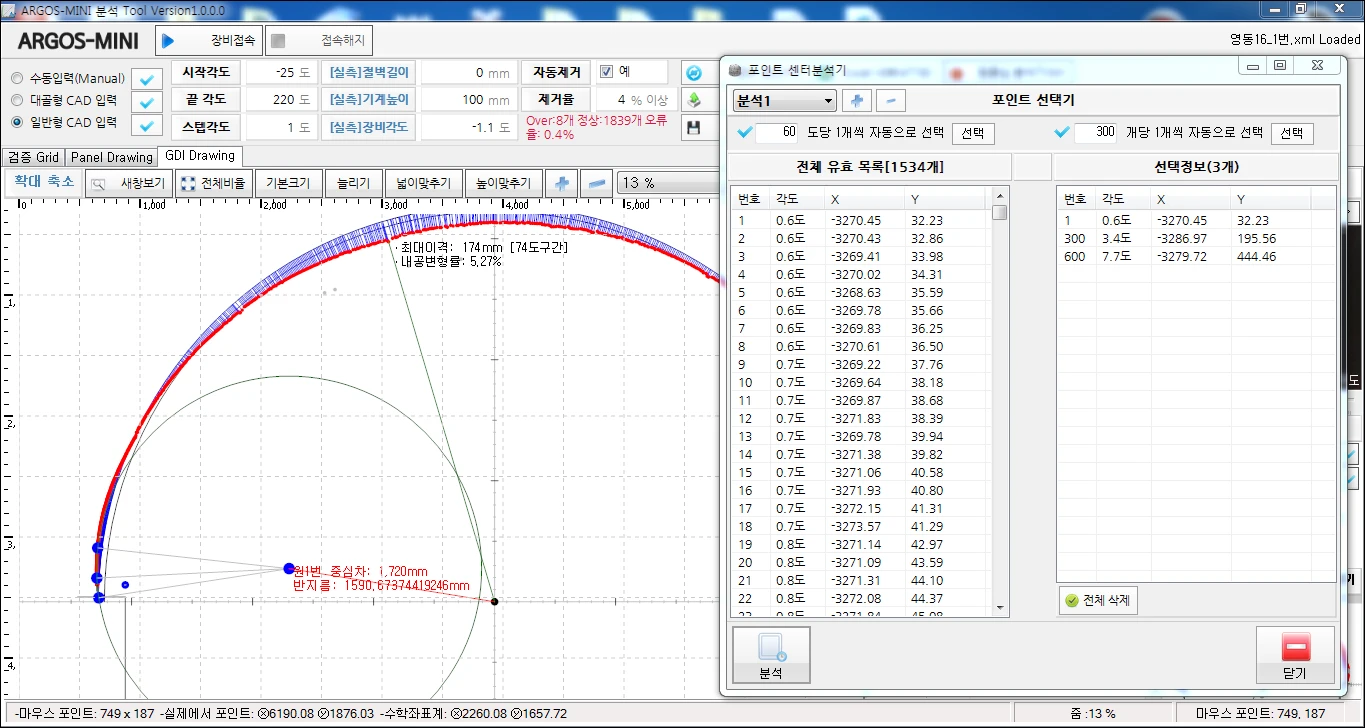Click the 시작각도 value field
1365x728 pixels.
281,73
